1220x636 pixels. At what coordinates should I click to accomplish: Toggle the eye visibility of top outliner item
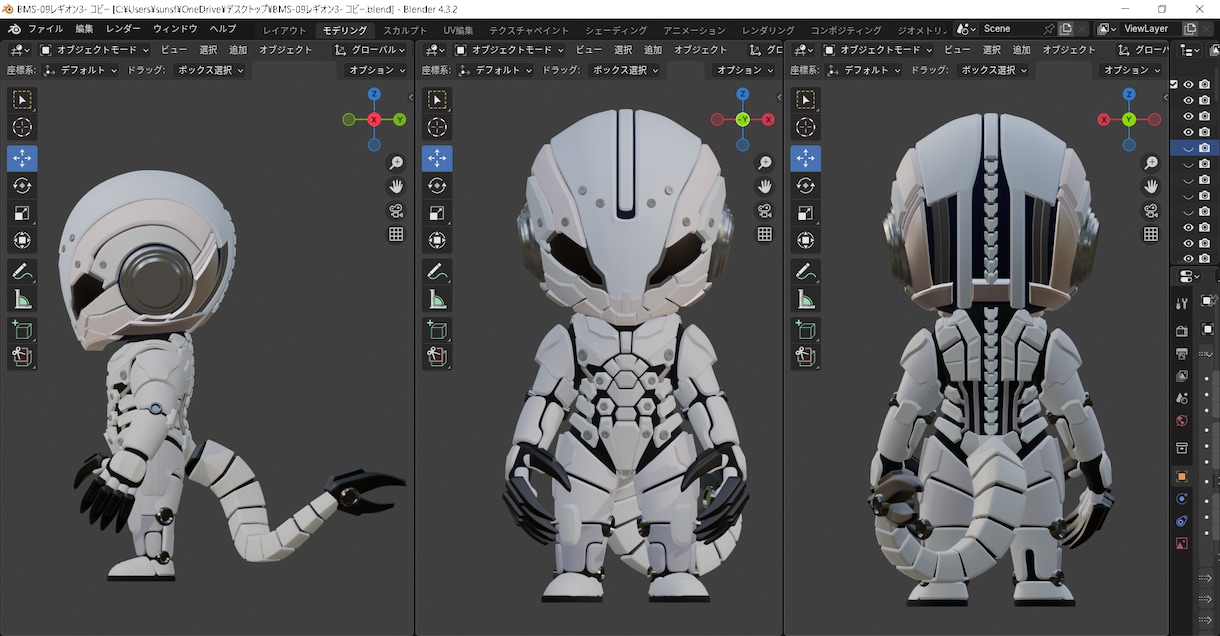[x=1189, y=85]
